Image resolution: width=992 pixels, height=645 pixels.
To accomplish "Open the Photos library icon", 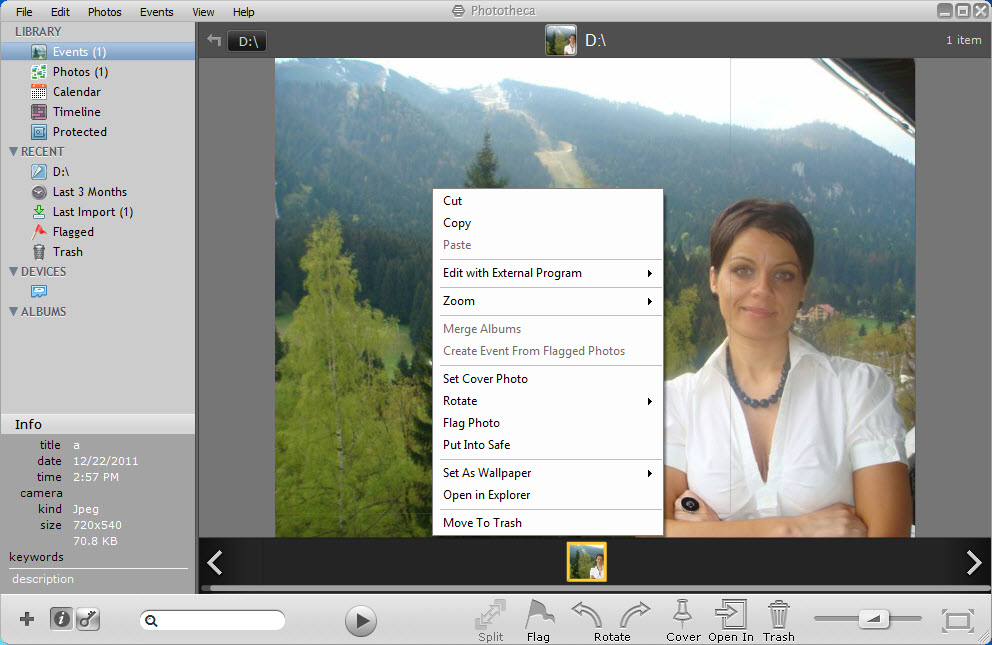I will click(x=39, y=72).
